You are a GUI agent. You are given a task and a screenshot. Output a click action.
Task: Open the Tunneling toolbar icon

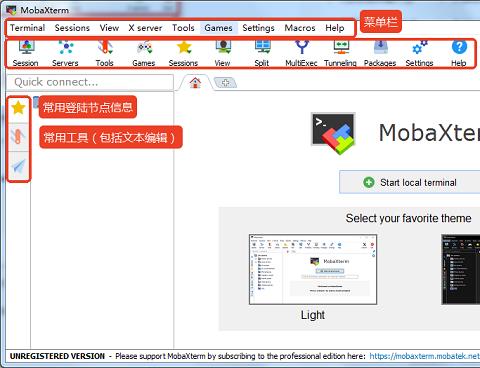340,53
